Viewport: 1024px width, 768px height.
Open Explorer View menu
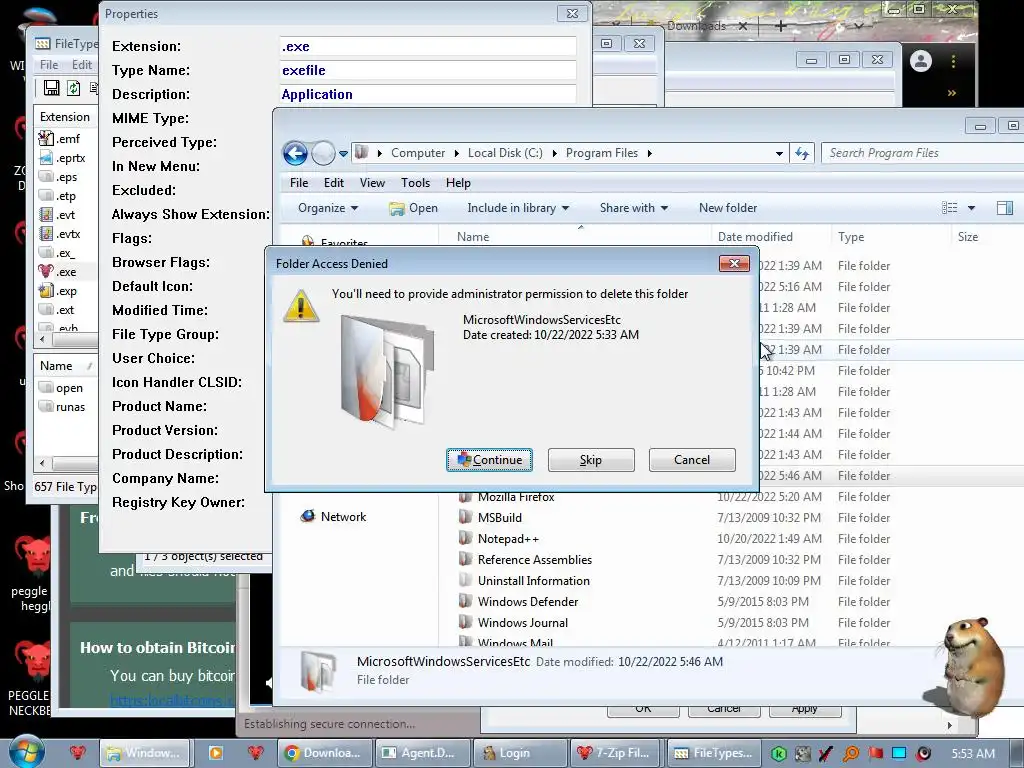pos(372,183)
